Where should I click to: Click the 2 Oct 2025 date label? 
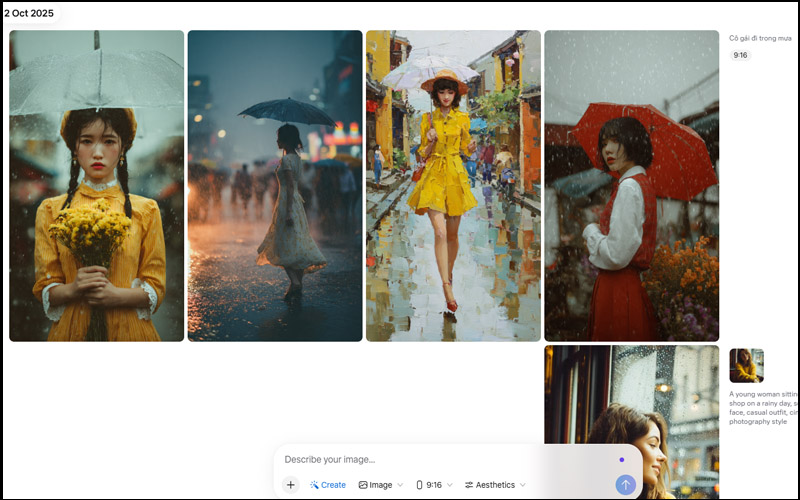[x=30, y=13]
